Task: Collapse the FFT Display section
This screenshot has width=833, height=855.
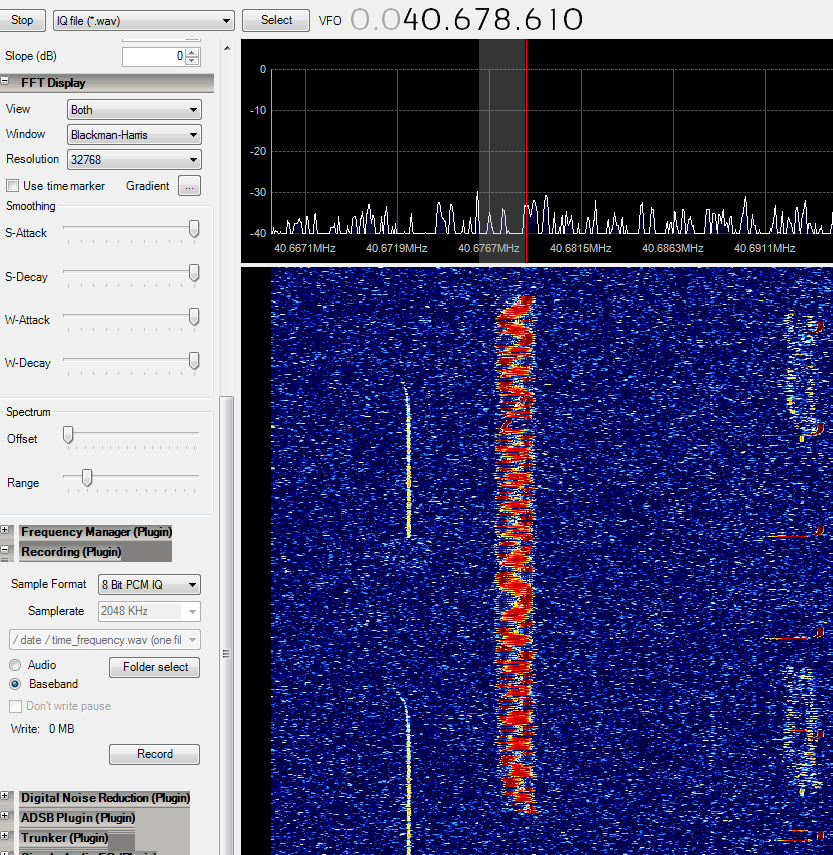Action: pyautogui.click(x=5, y=81)
